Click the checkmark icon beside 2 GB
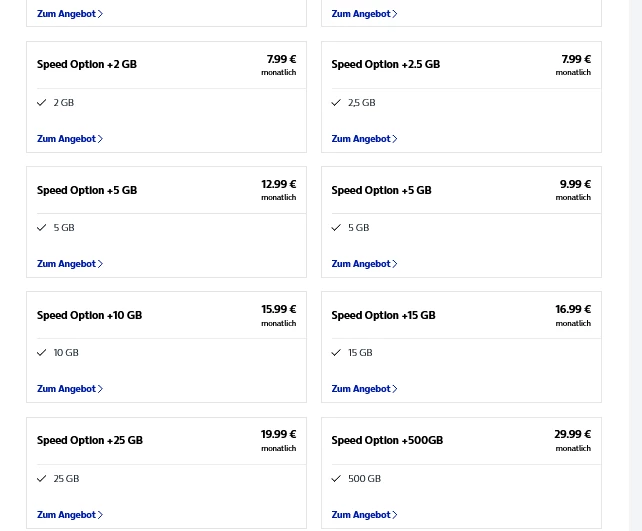The image size is (642, 531). [x=42, y=103]
